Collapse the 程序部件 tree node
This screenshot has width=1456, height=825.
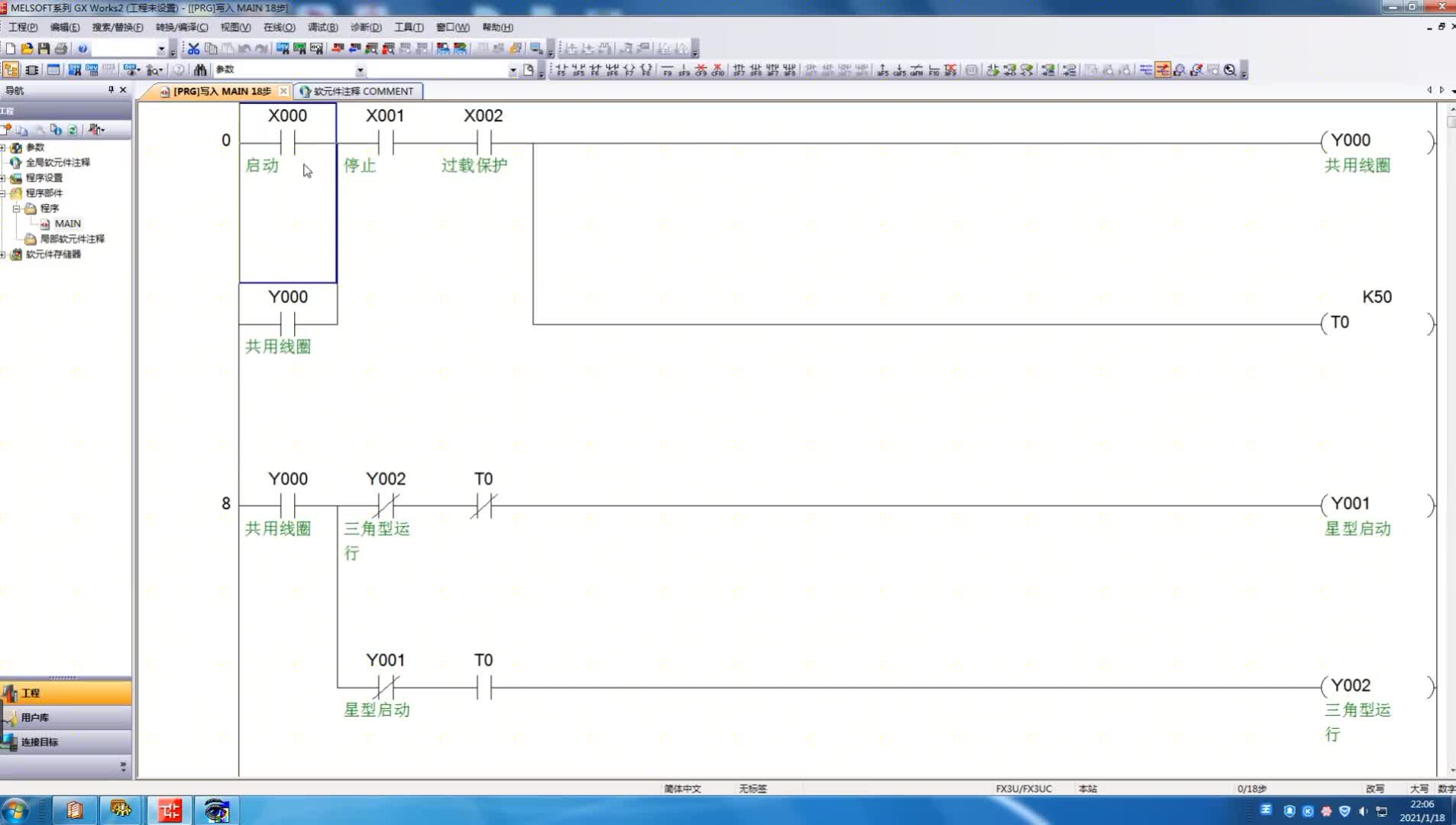pyautogui.click(x=3, y=193)
